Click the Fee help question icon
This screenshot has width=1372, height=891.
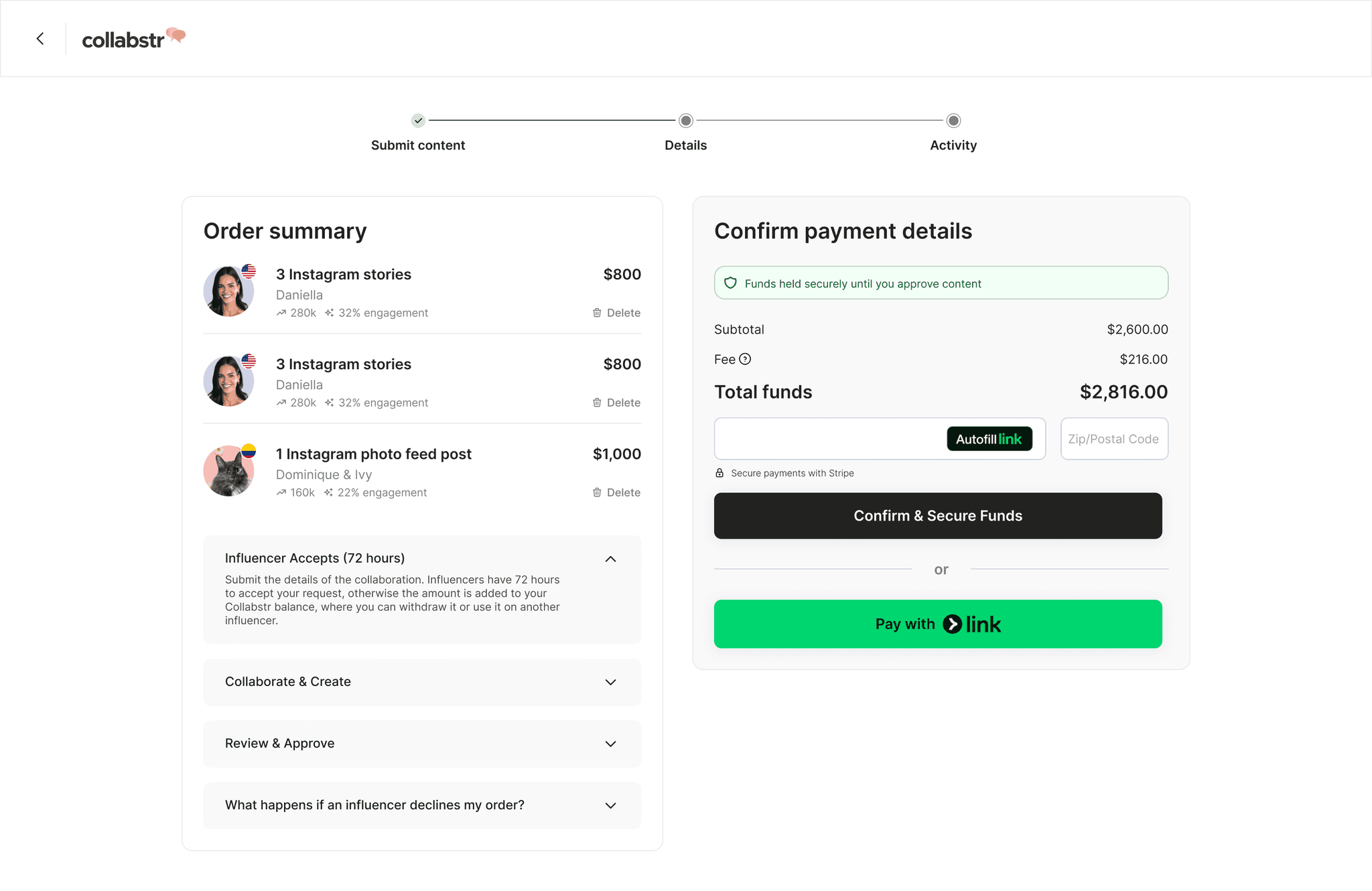tap(745, 359)
